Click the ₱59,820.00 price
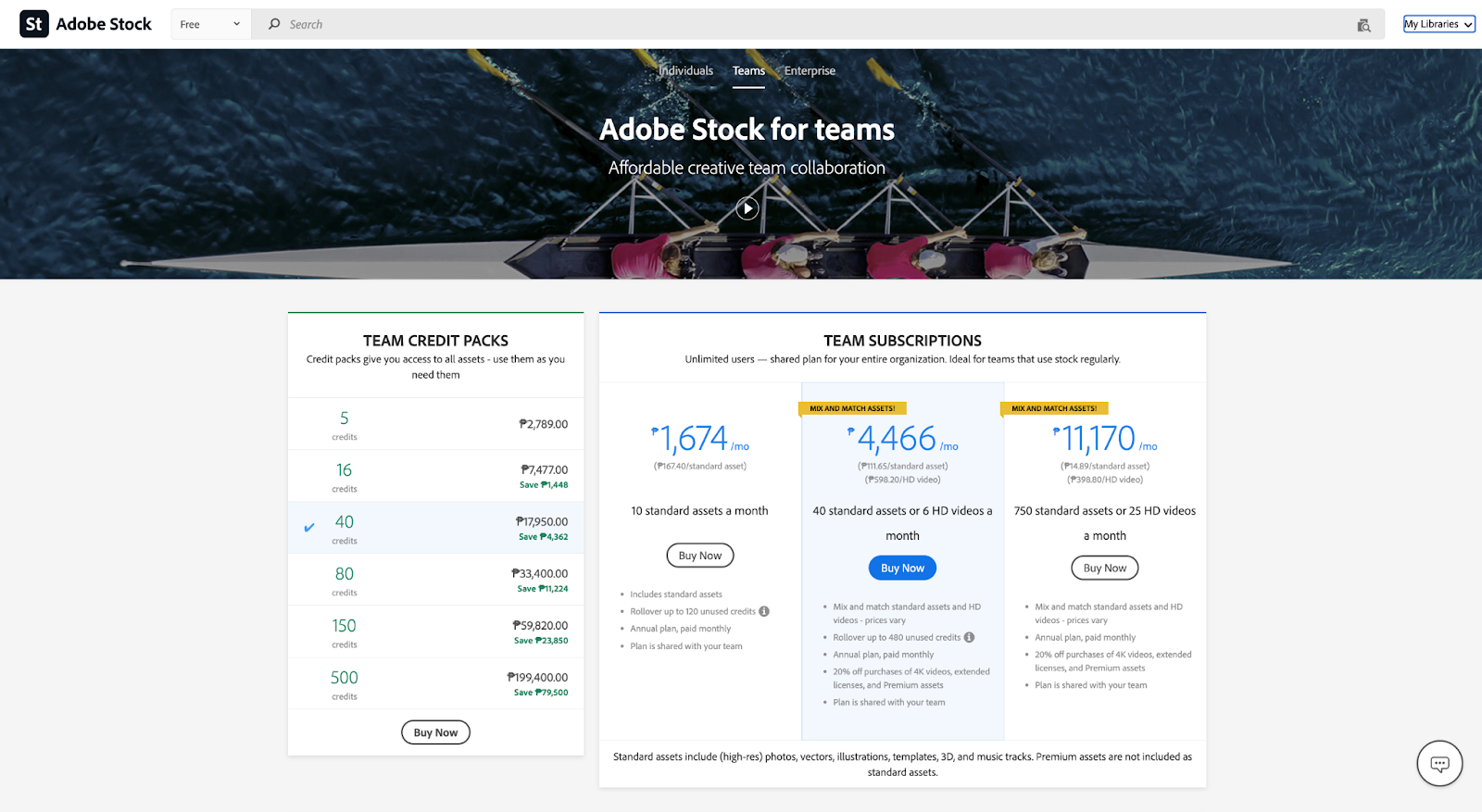 pyautogui.click(x=540, y=626)
